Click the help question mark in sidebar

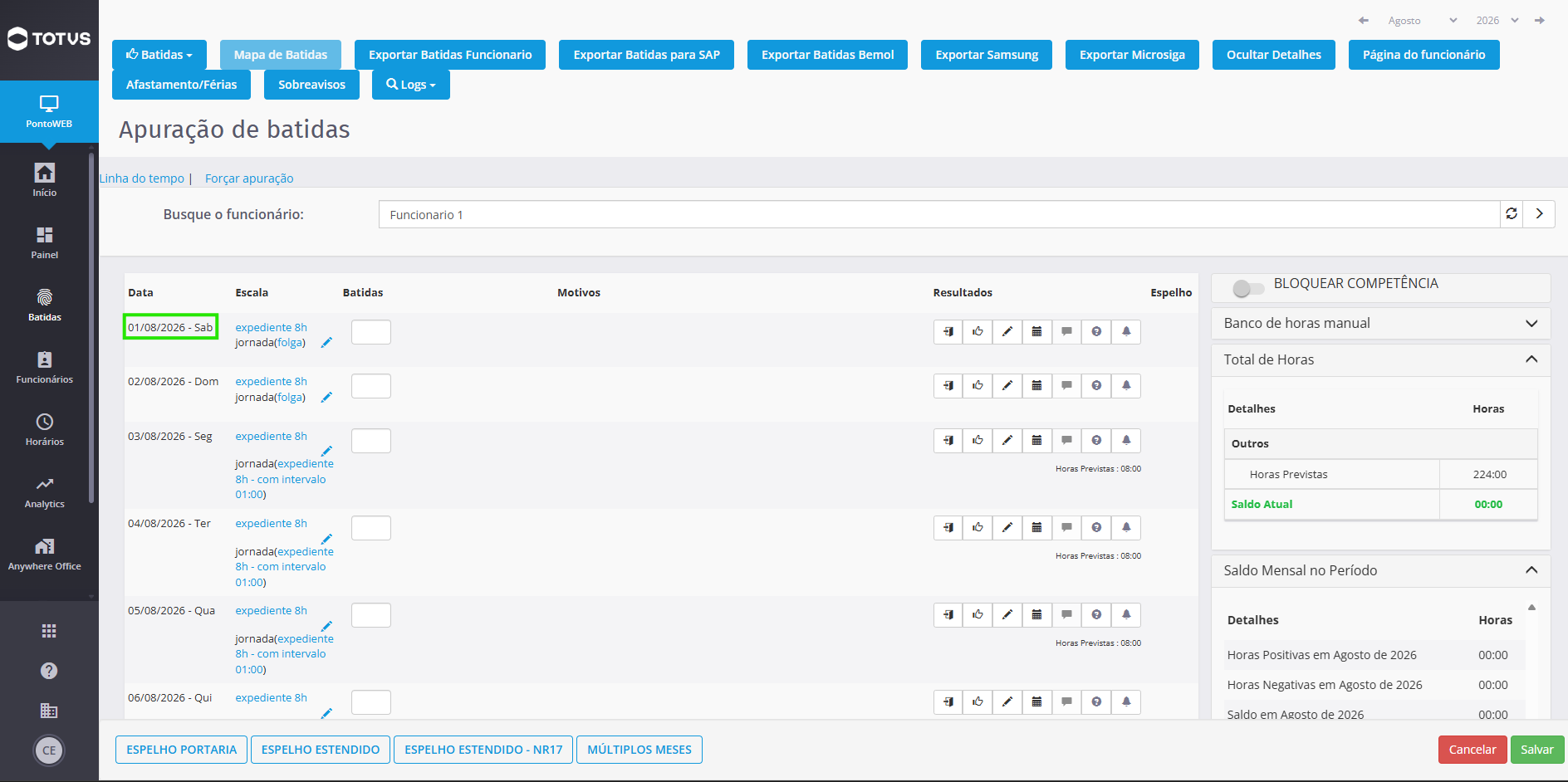pyautogui.click(x=49, y=671)
